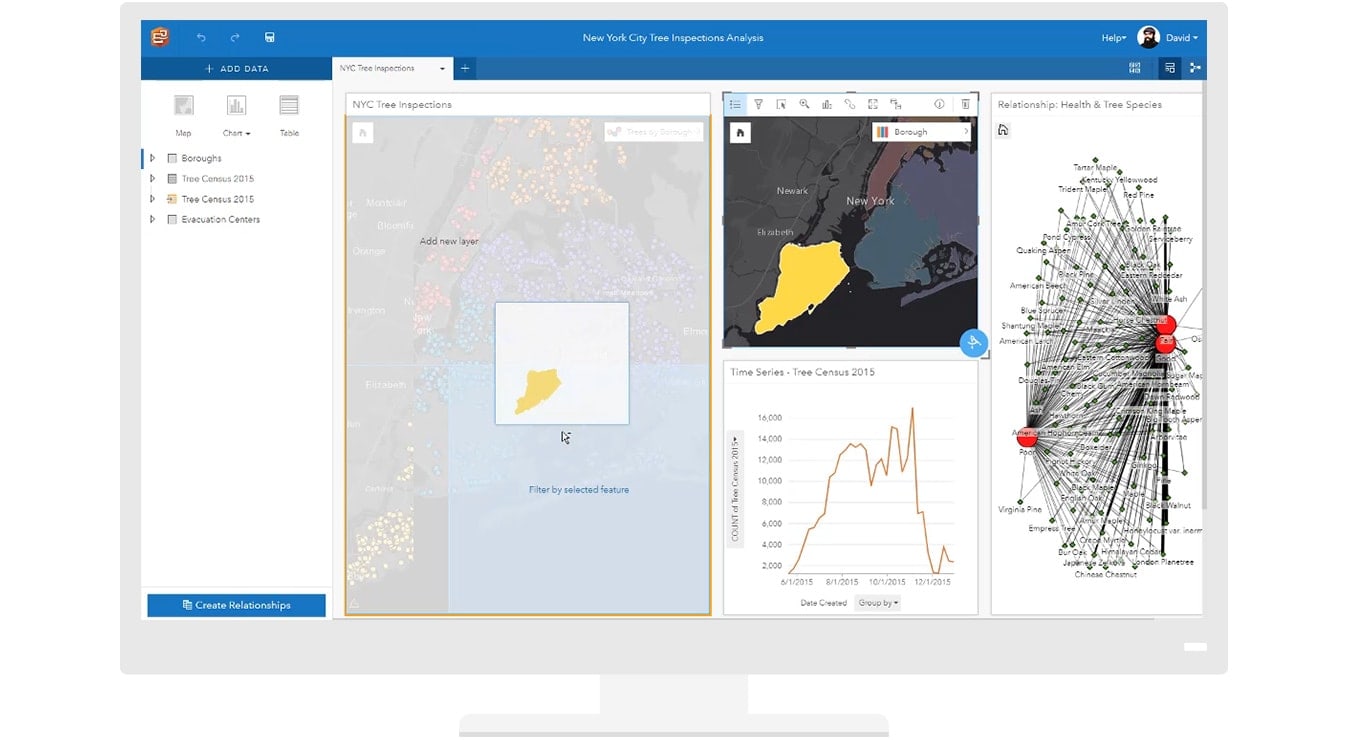Click the red Poor health node

pos(1027,436)
